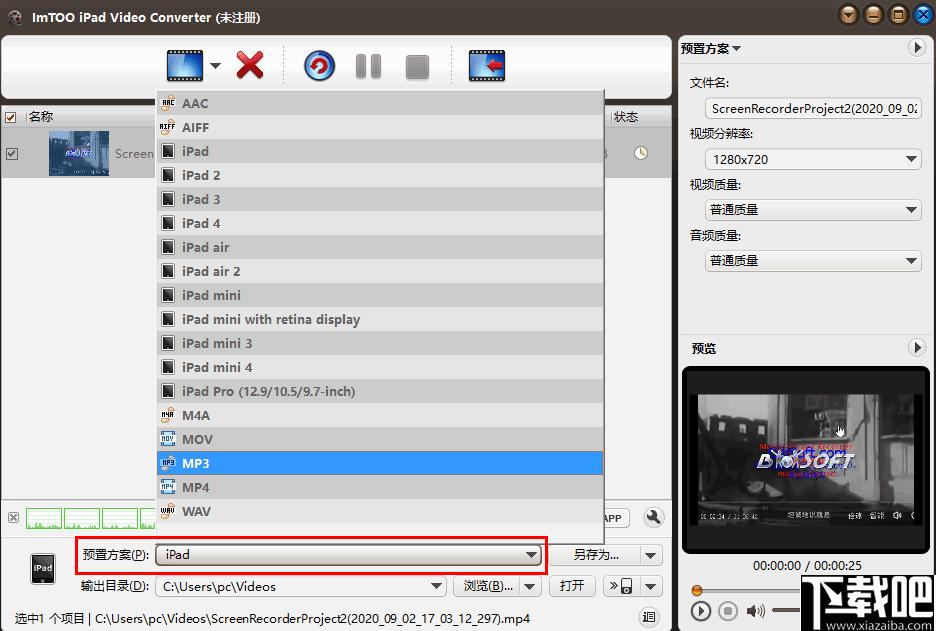Select the highlighted MP3 format
Image resolution: width=936 pixels, height=631 pixels.
coord(380,463)
